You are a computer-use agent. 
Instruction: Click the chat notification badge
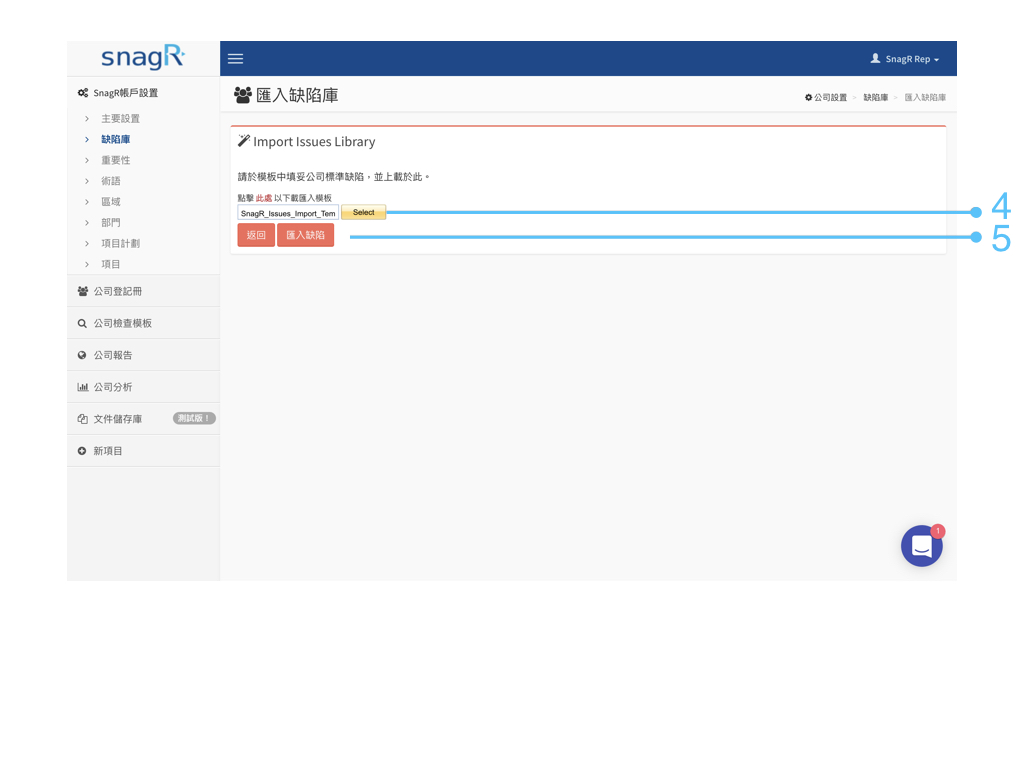[938, 531]
